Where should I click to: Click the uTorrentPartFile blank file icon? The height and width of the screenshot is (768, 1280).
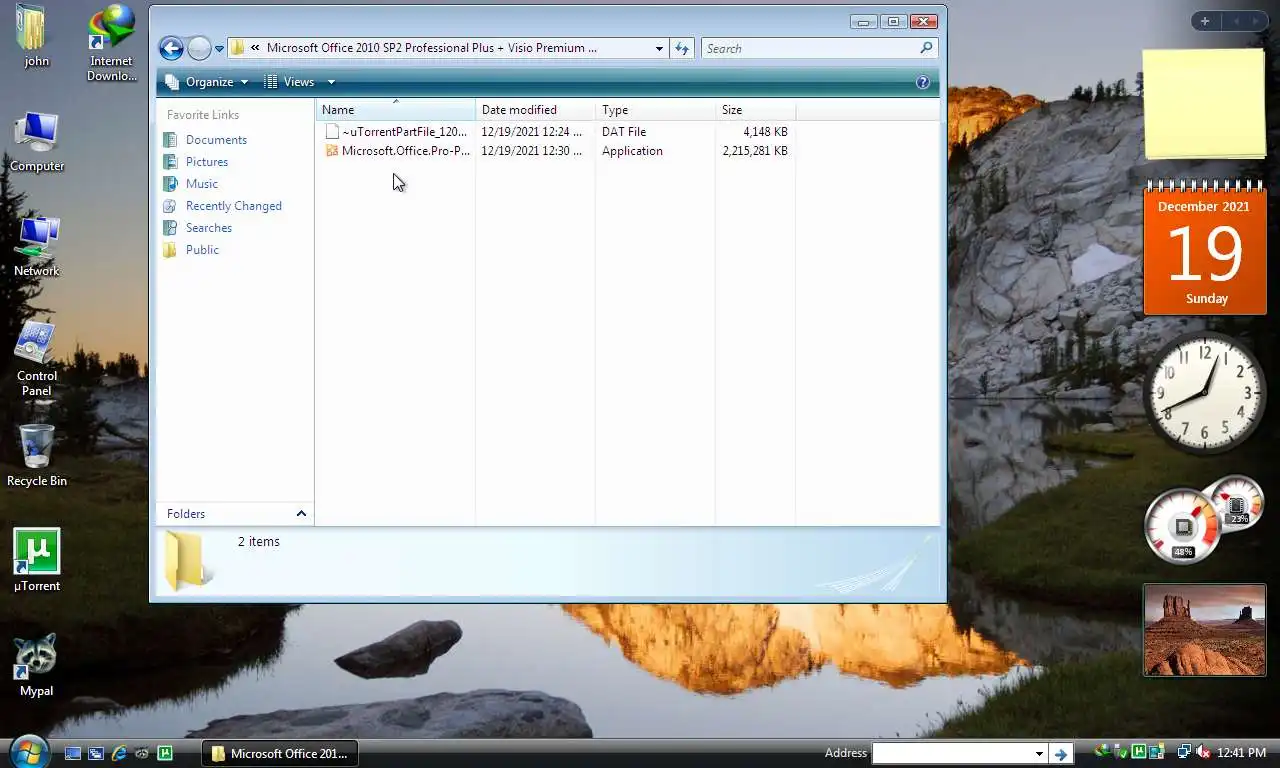click(332, 132)
